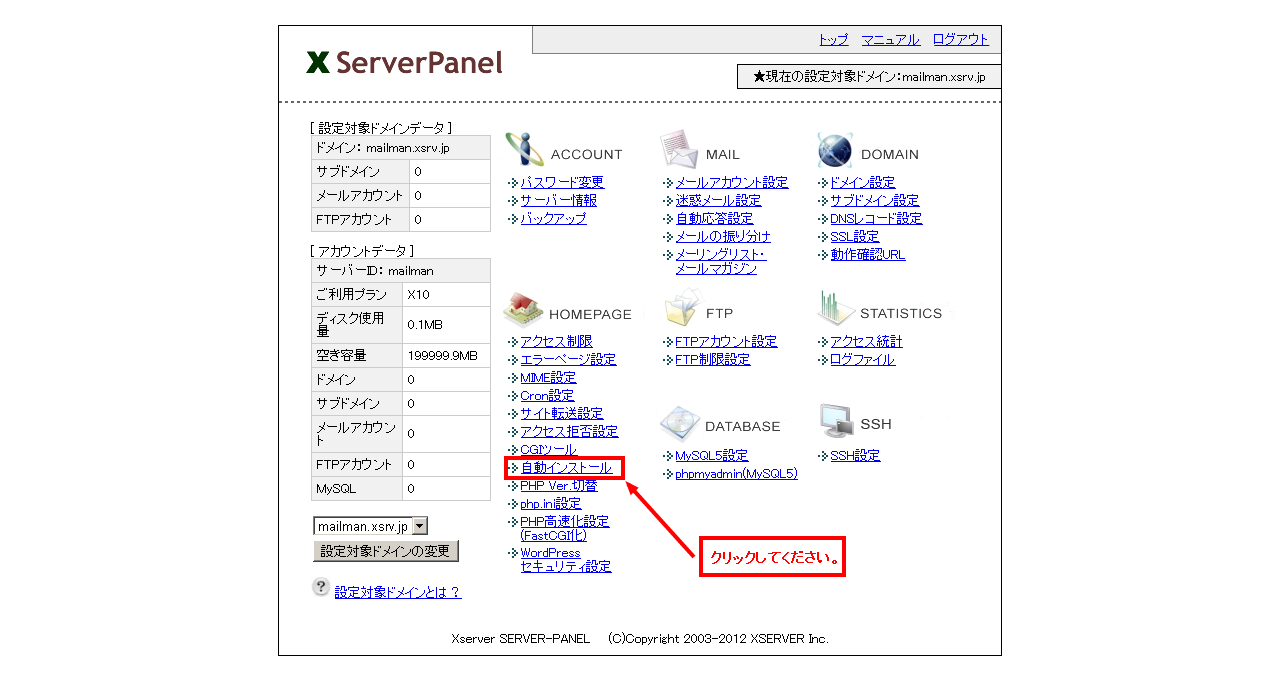Screen dimensions: 1264x694
Task: Open サイト転送設定 link
Action: (x=562, y=413)
